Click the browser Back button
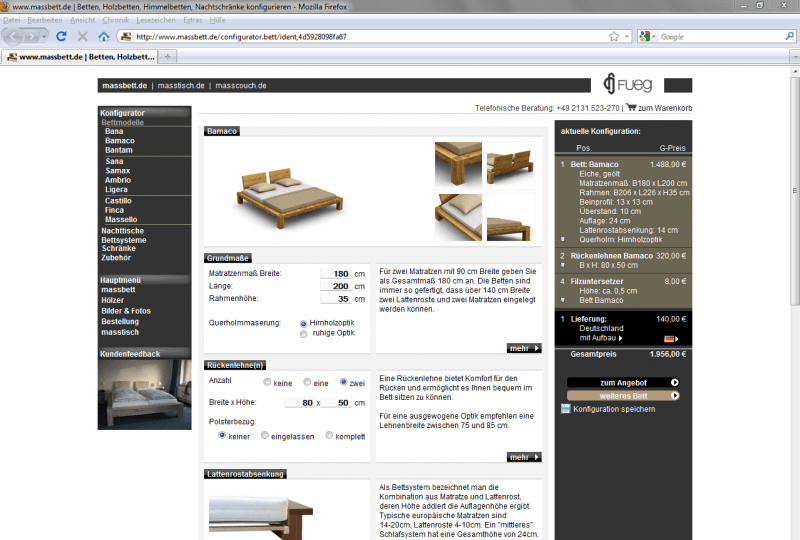Viewport: 800px width, 540px height. click(x=13, y=36)
